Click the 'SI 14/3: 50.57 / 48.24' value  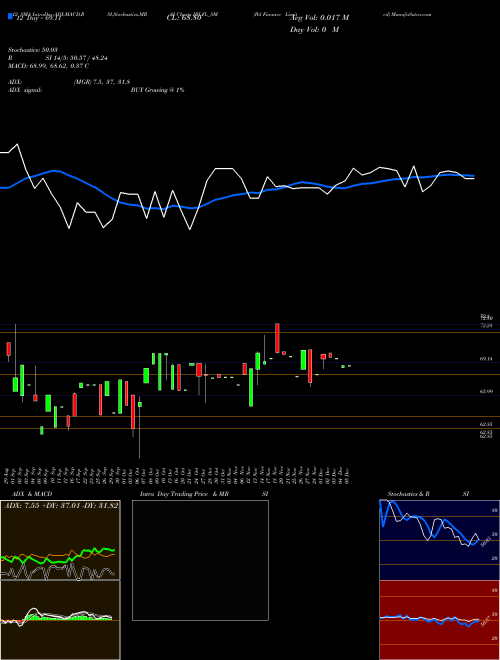(77, 58)
